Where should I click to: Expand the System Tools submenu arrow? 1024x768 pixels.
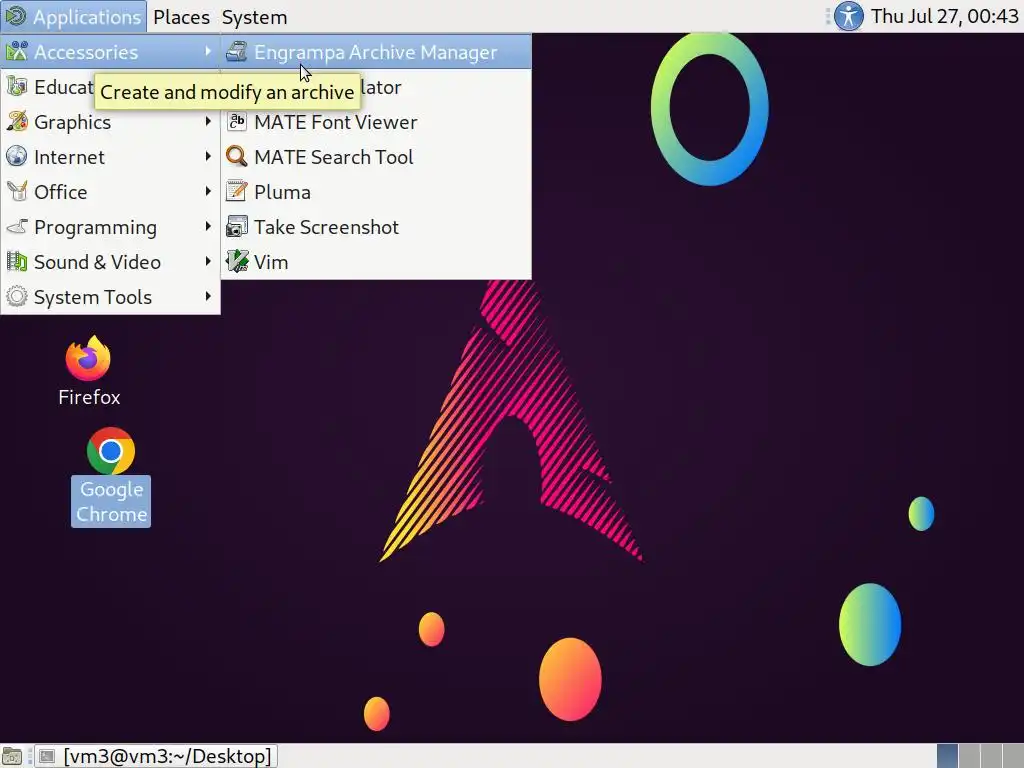tap(208, 296)
